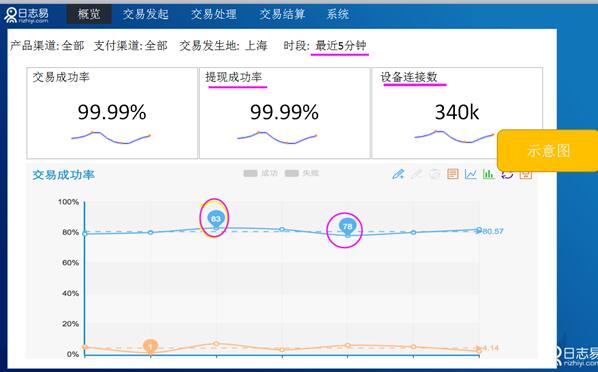The image size is (598, 372).
Task: Open the 概览 tab
Action: 89,14
